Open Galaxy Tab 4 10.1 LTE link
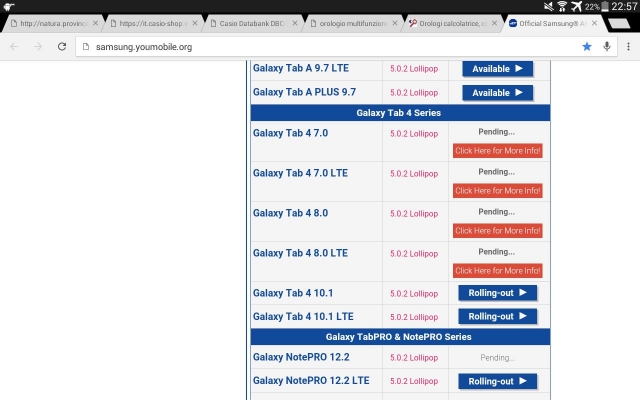Viewport: 640px width, 400px height. [x=303, y=316]
